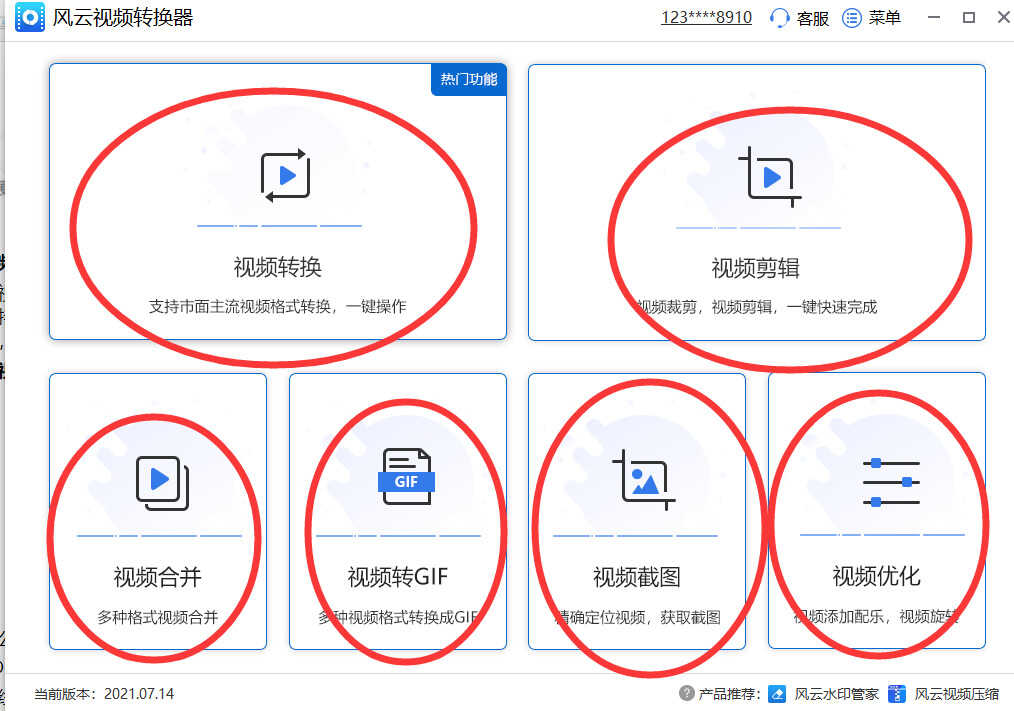Click description 精确定位视频，获取截图

click(638, 617)
